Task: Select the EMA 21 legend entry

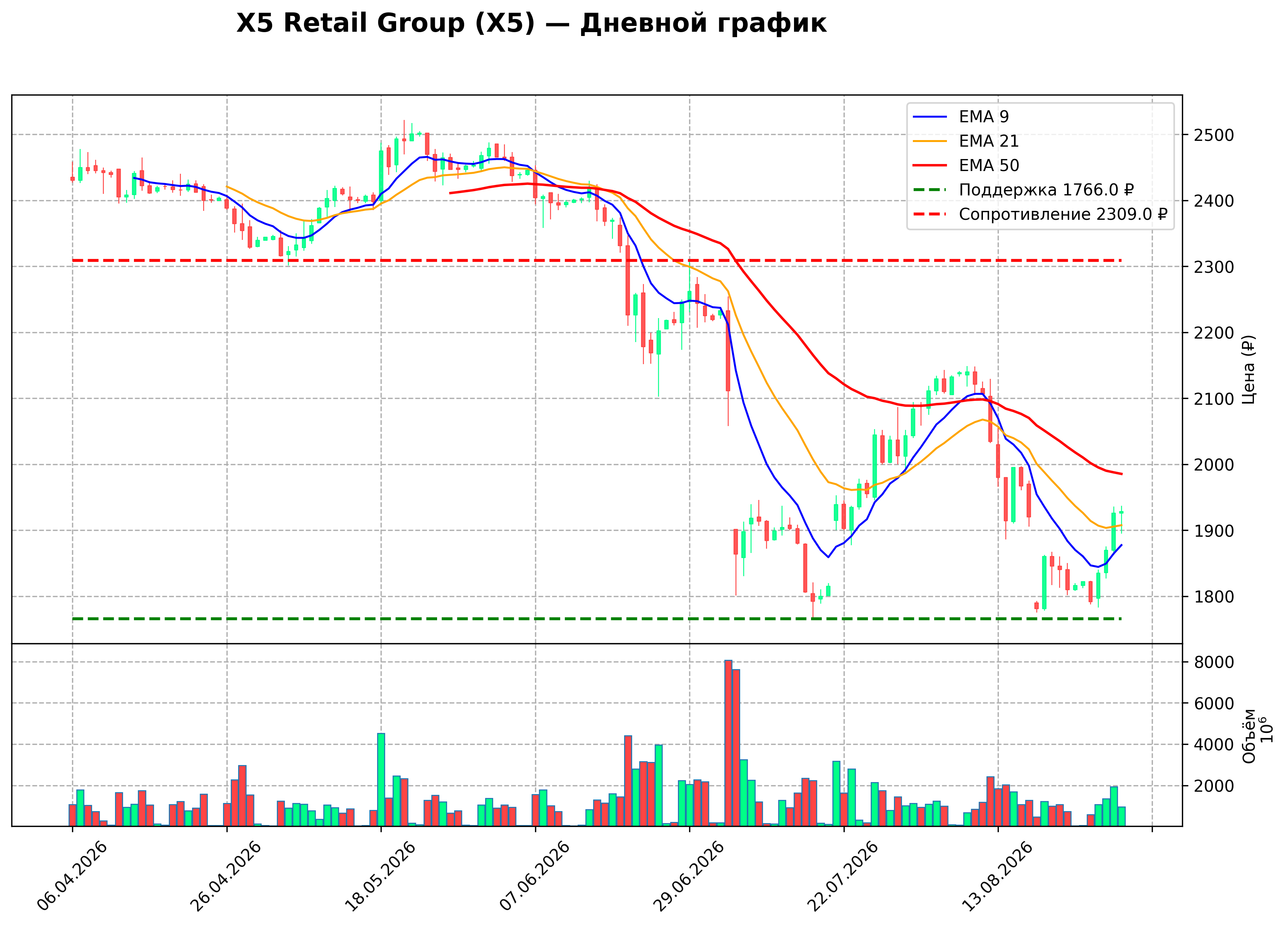Action: [x=966, y=141]
